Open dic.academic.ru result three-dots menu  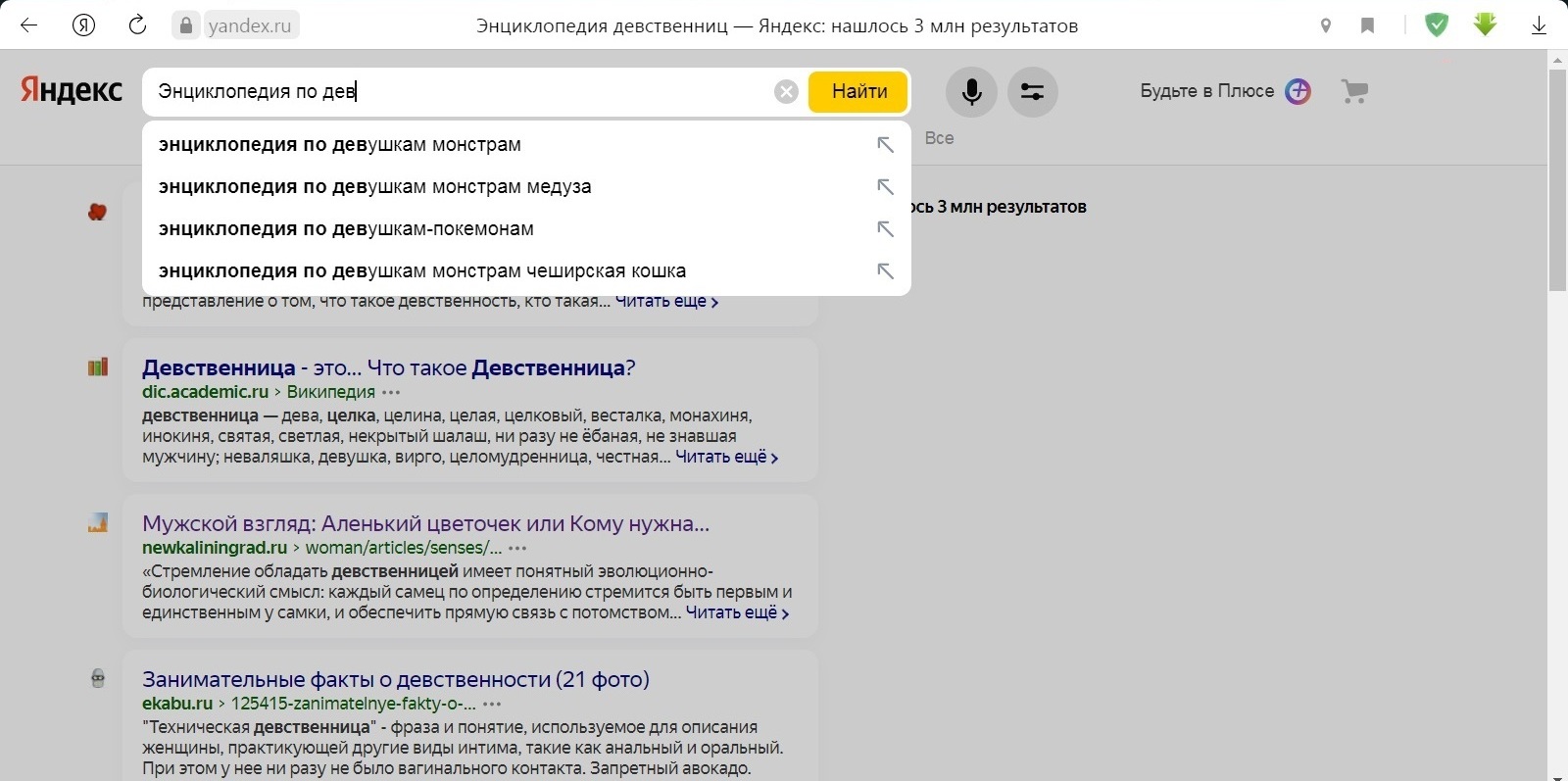pyautogui.click(x=391, y=392)
